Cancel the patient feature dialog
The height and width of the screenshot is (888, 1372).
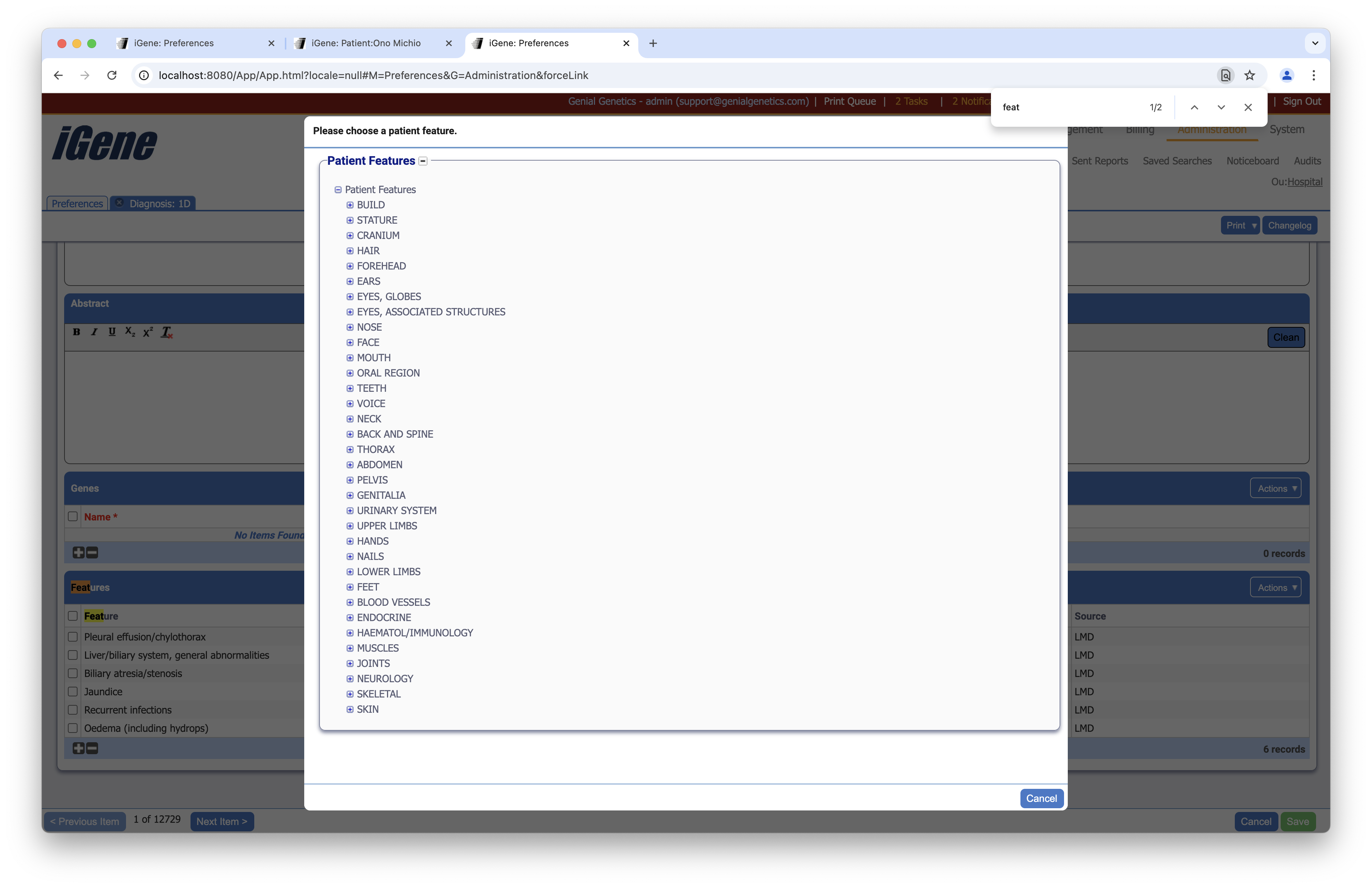coord(1041,798)
